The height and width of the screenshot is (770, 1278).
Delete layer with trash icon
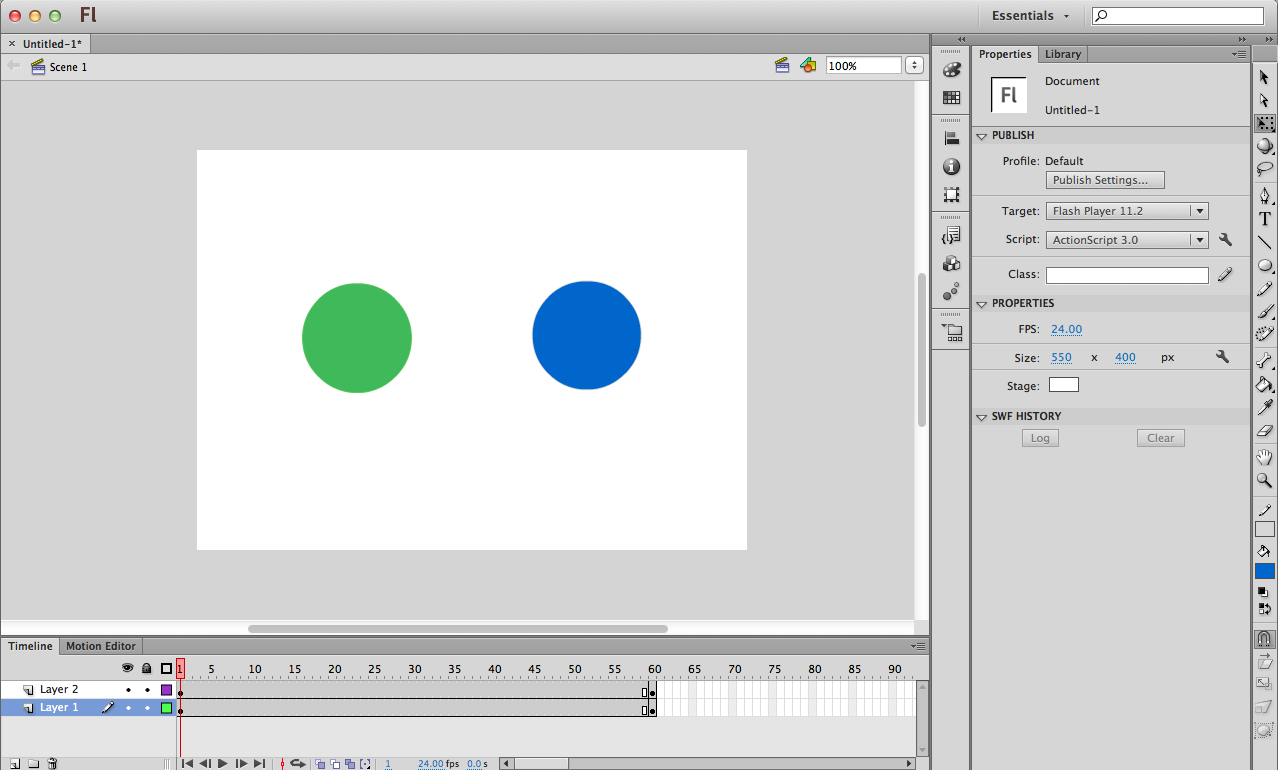pyautogui.click(x=52, y=764)
